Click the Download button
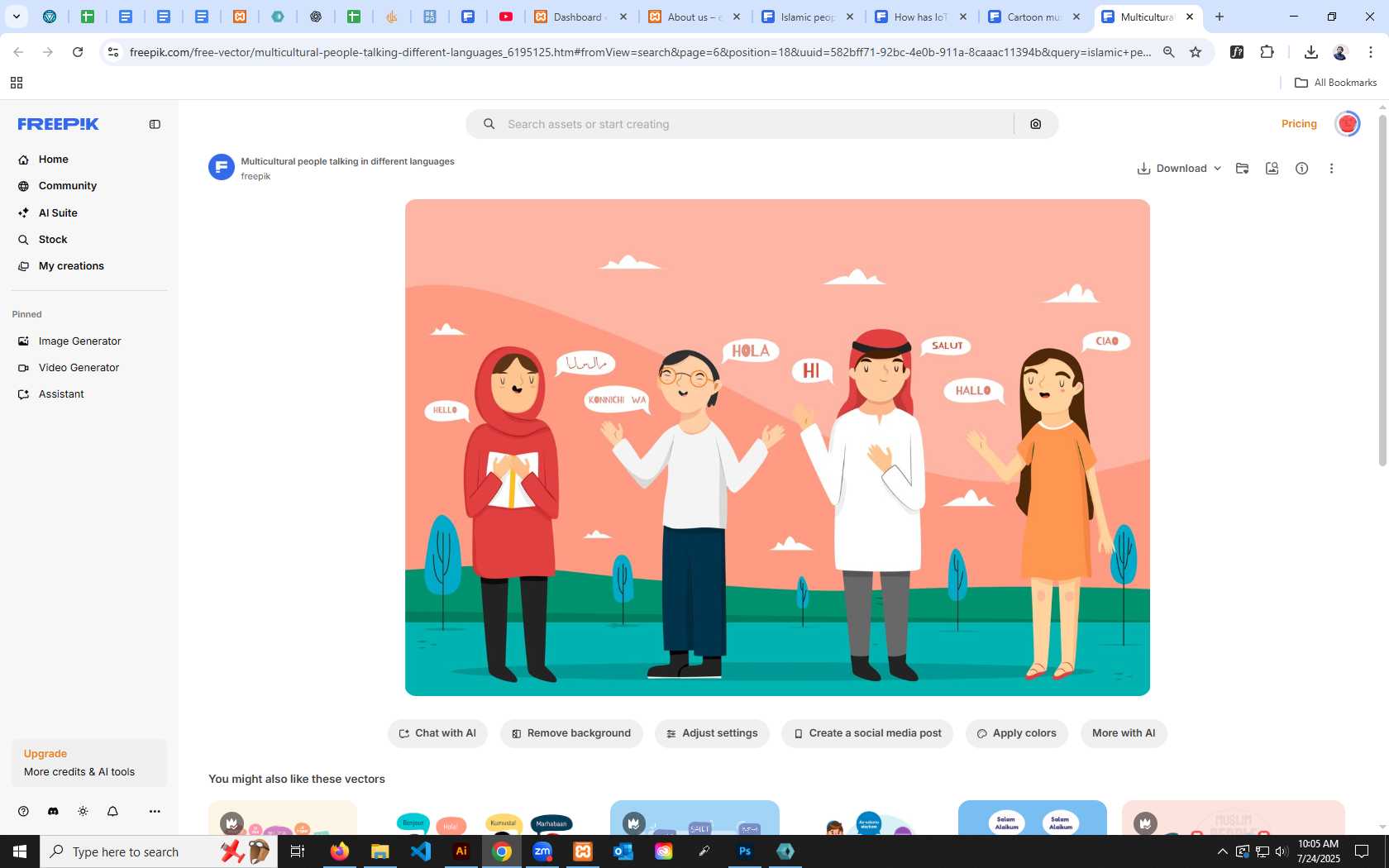 [1172, 168]
